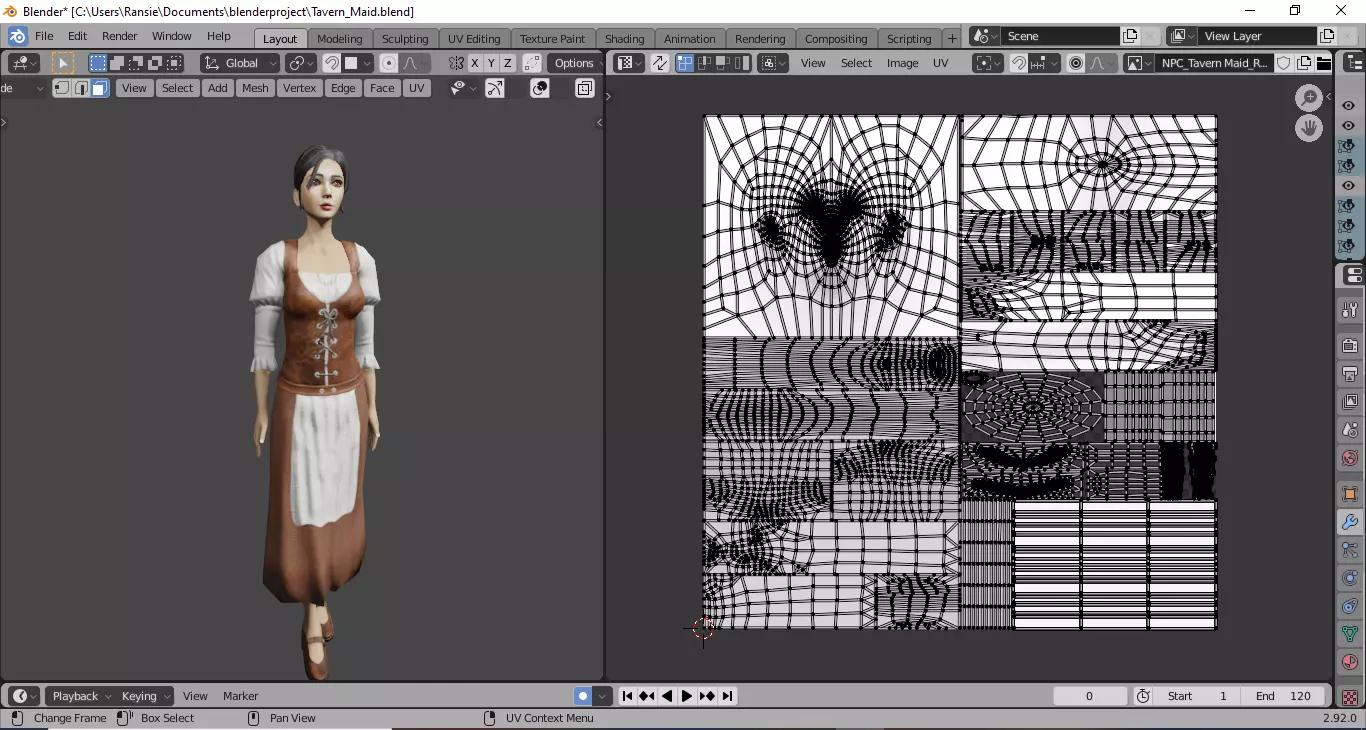The height and width of the screenshot is (730, 1366).
Task: Select UV vertex selection mode
Action: tap(685, 63)
